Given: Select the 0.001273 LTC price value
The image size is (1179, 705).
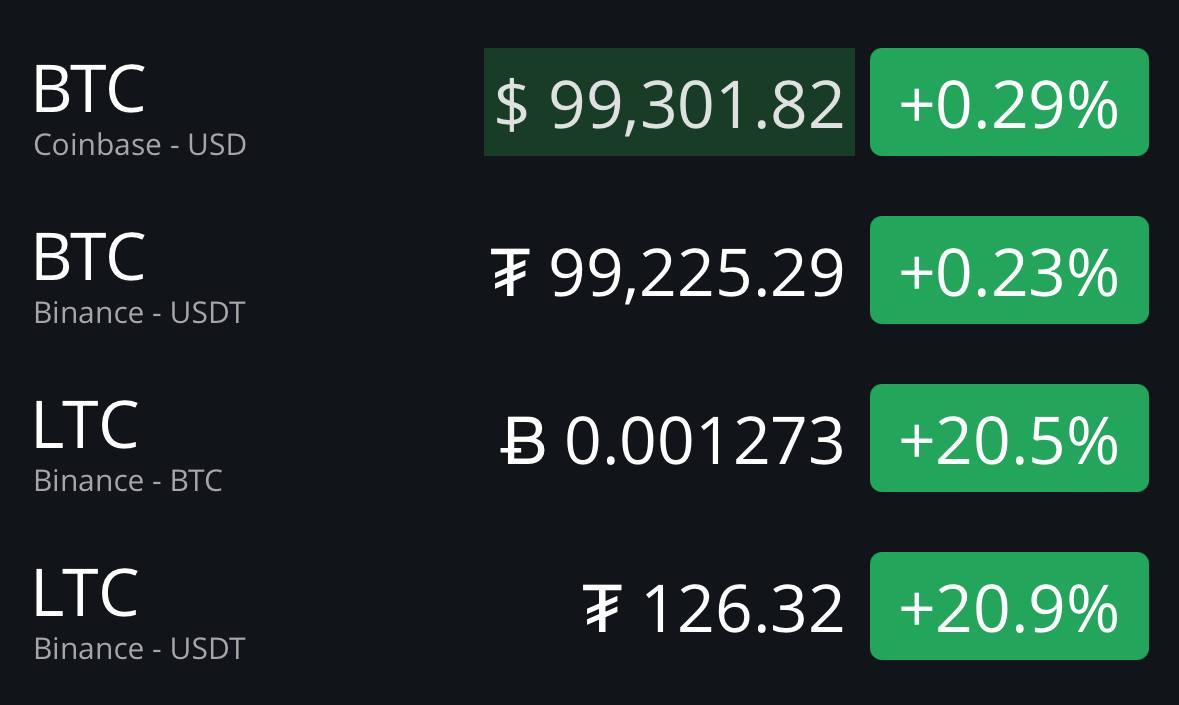Looking at the screenshot, I should coord(705,441).
